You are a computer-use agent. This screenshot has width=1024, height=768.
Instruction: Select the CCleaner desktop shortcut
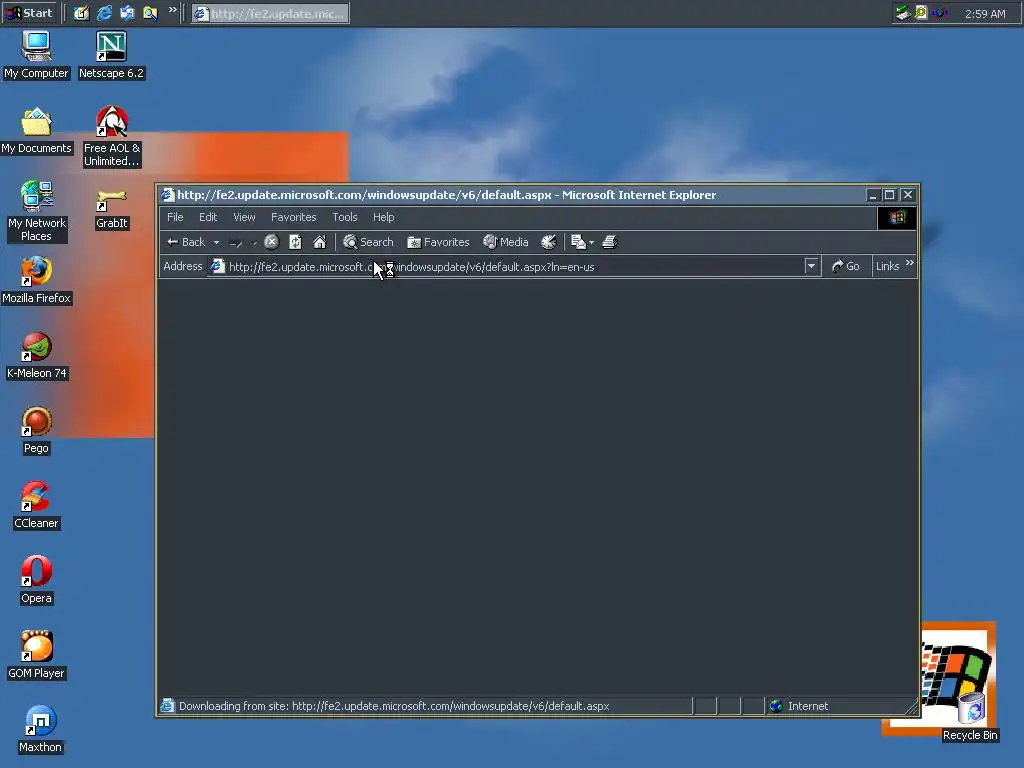[x=37, y=506]
